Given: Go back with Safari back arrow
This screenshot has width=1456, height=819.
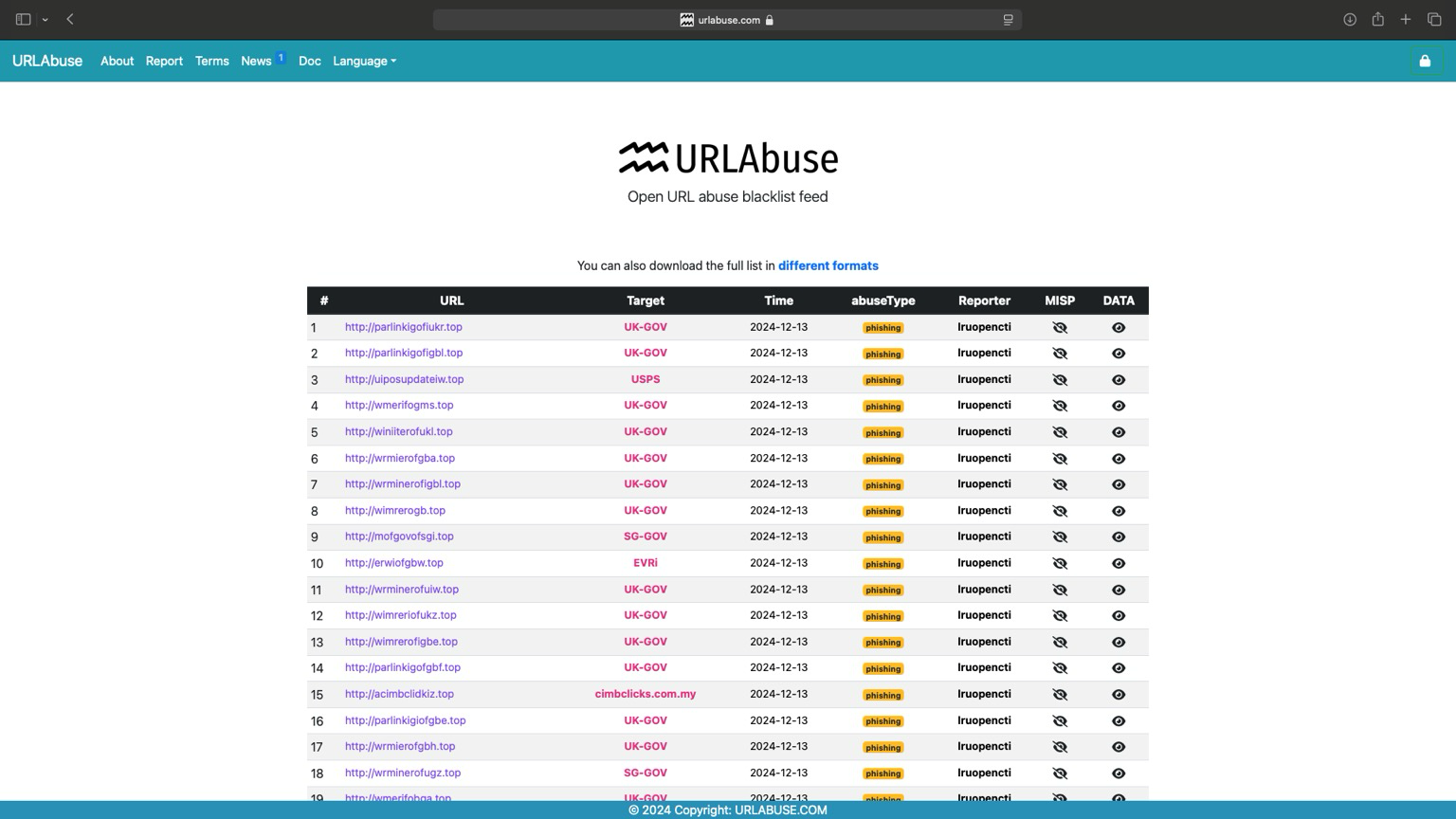Looking at the screenshot, I should coord(70,19).
